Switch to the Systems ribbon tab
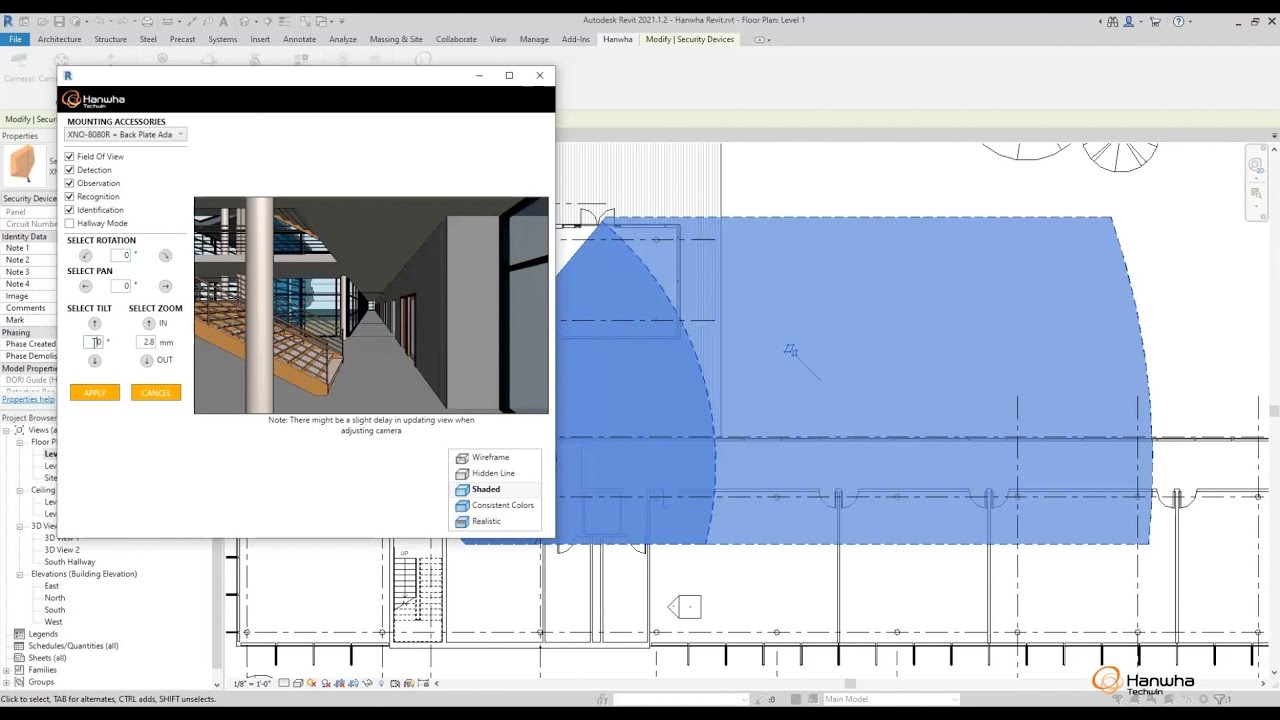 tap(222, 39)
